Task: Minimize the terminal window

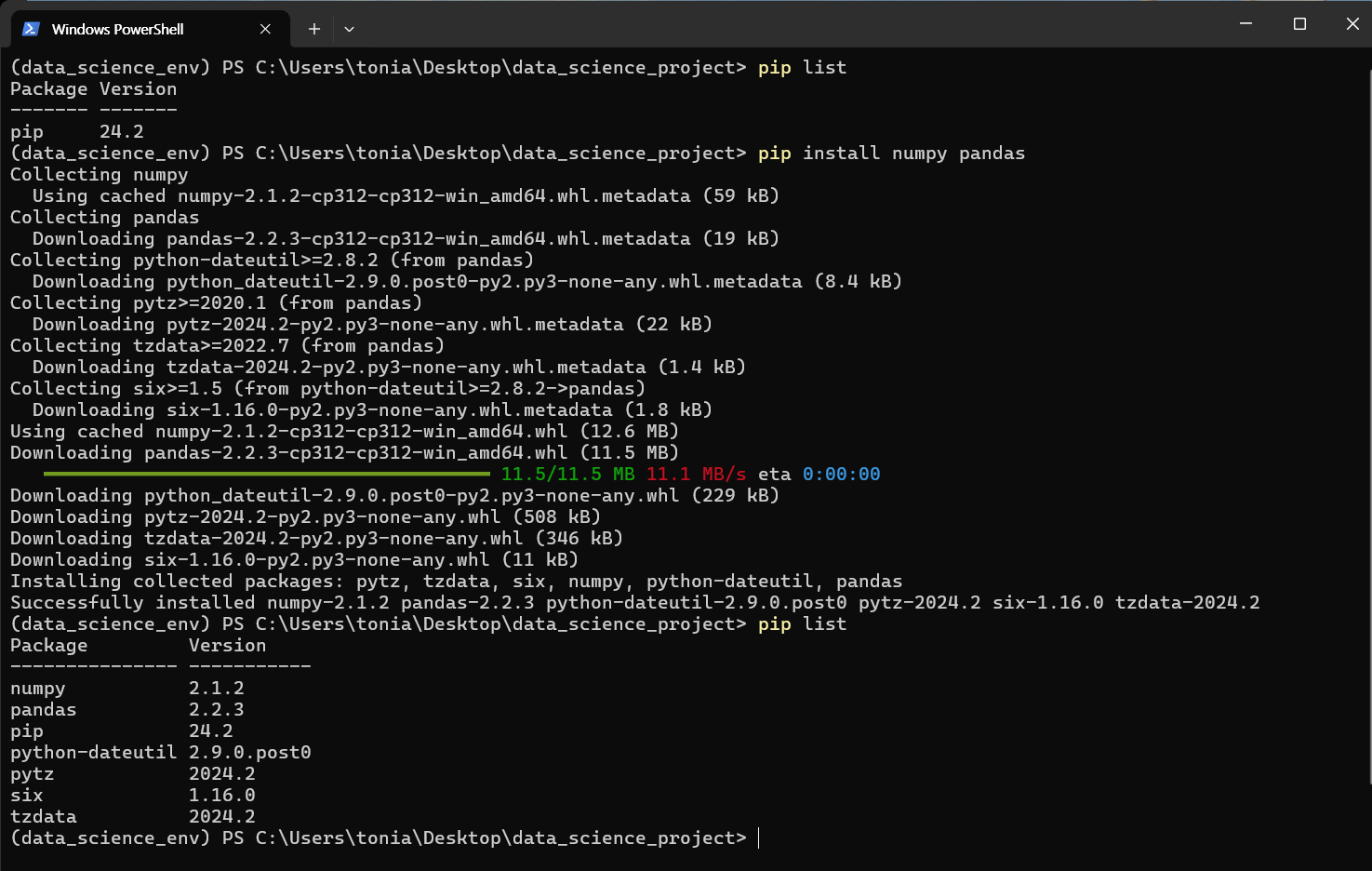Action: pos(1245,23)
